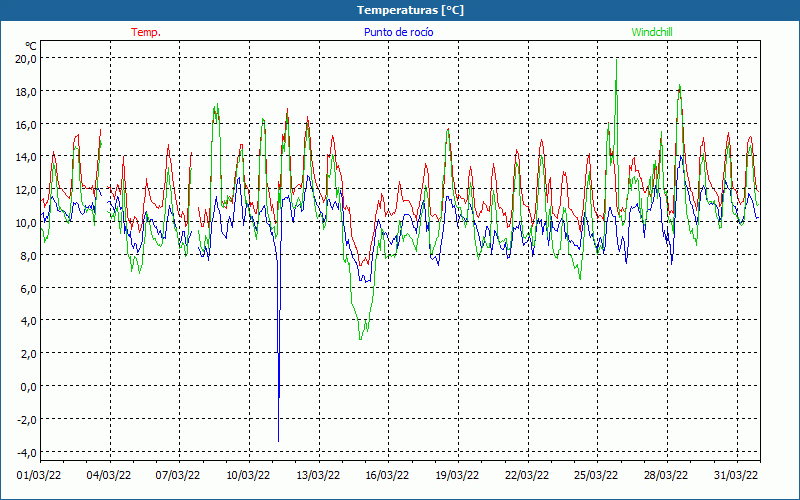The height and width of the screenshot is (500, 800).
Task: Click the 31/03/22 date label
Action: click(x=736, y=476)
